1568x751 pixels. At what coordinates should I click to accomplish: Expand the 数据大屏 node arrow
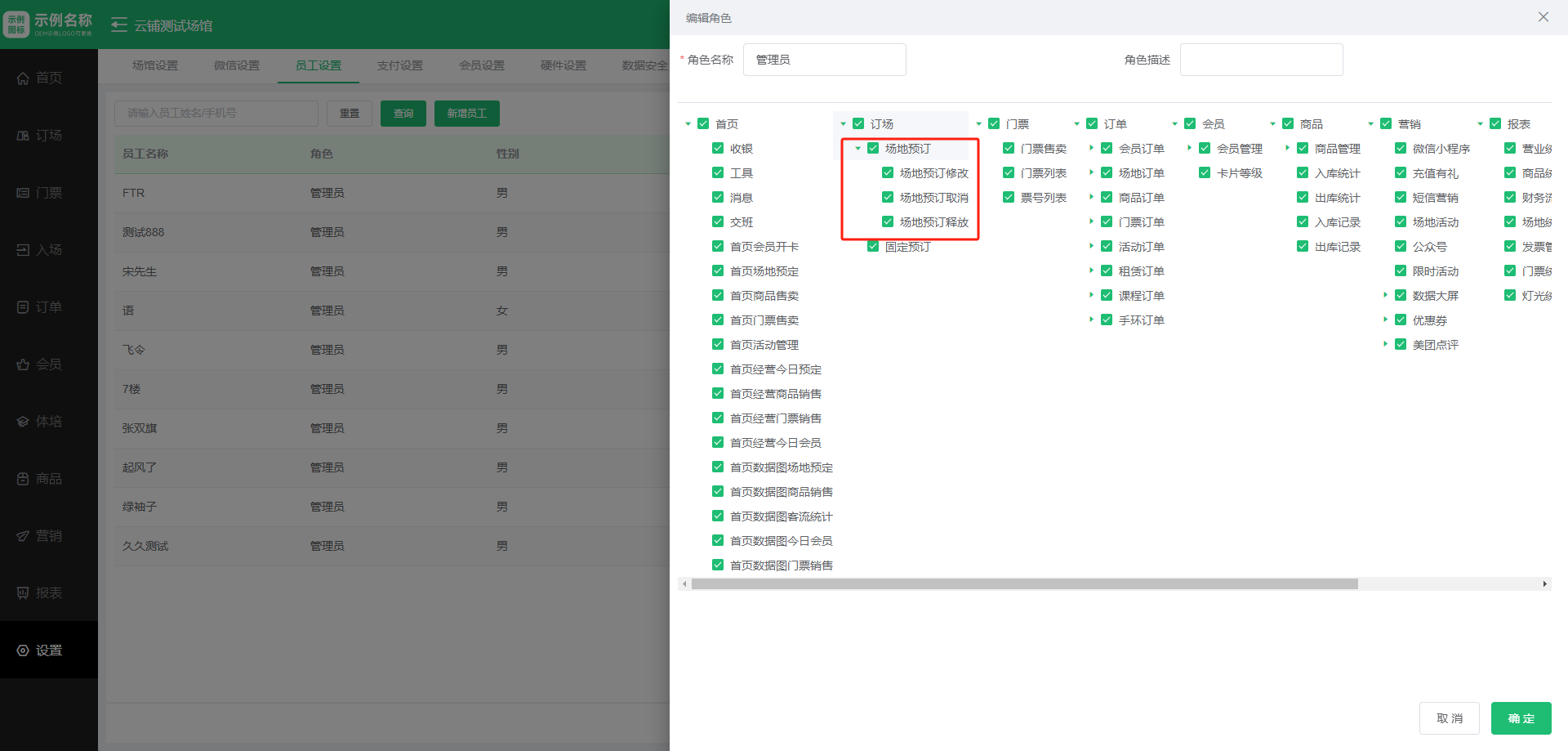[x=1386, y=295]
